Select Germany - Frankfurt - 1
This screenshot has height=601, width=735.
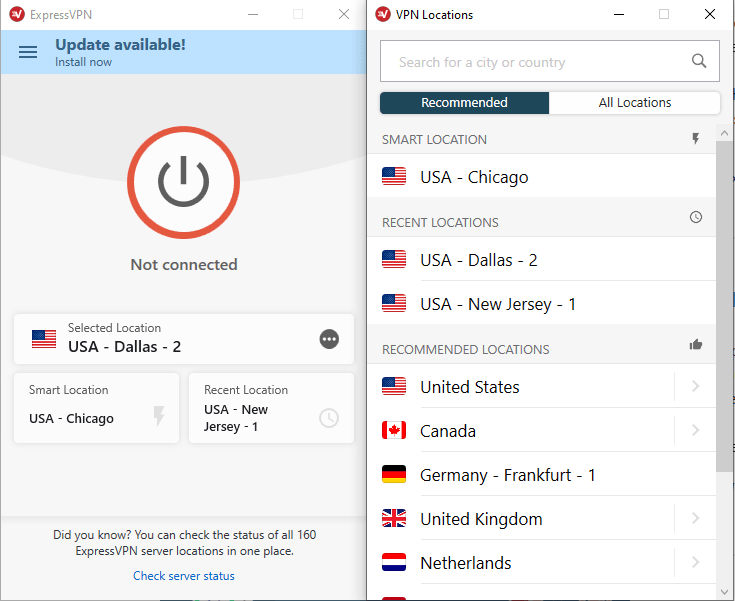(x=542, y=474)
